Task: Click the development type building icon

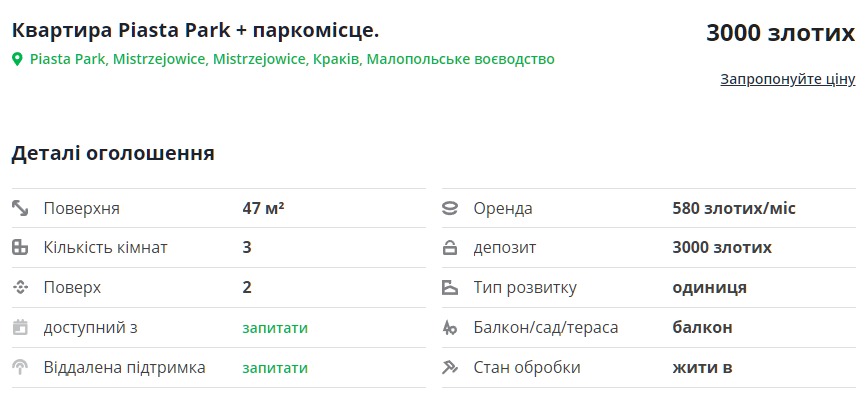Action: pyautogui.click(x=450, y=288)
